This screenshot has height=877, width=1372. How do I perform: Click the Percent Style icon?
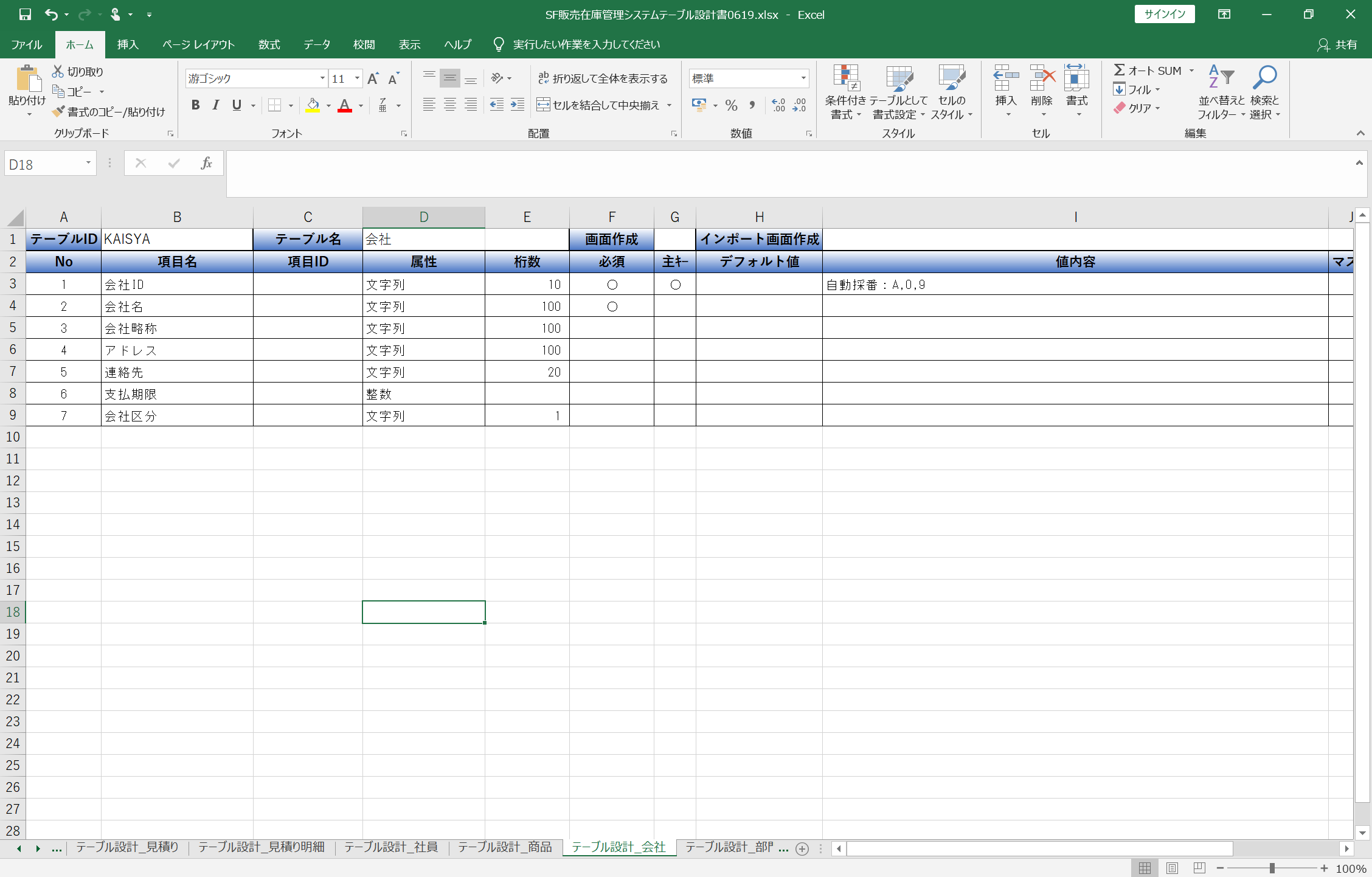click(731, 105)
